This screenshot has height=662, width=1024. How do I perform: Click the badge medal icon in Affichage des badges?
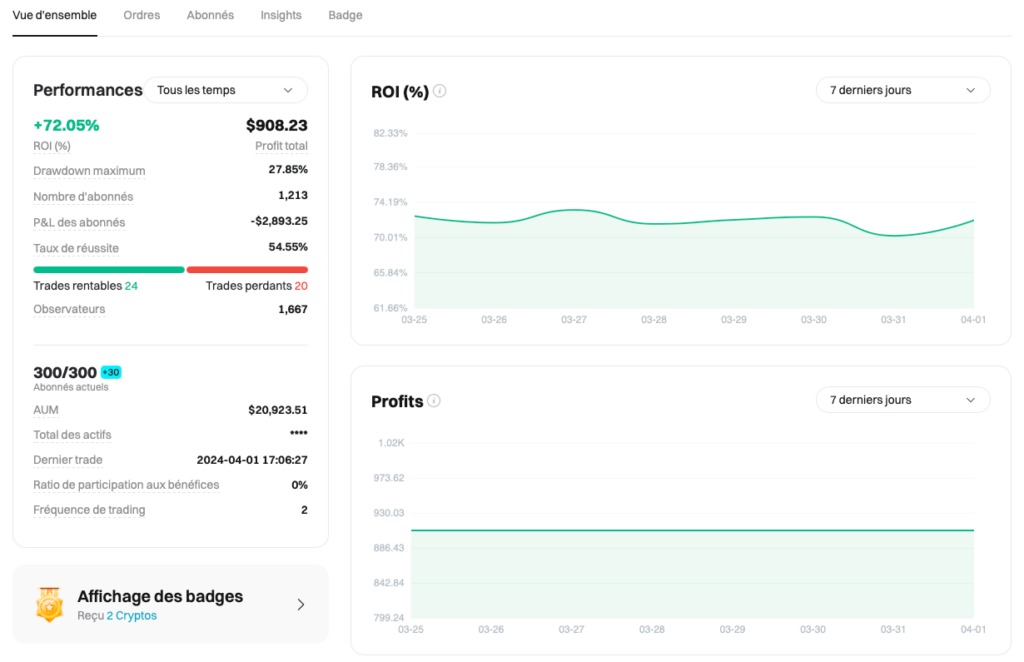pos(49,604)
